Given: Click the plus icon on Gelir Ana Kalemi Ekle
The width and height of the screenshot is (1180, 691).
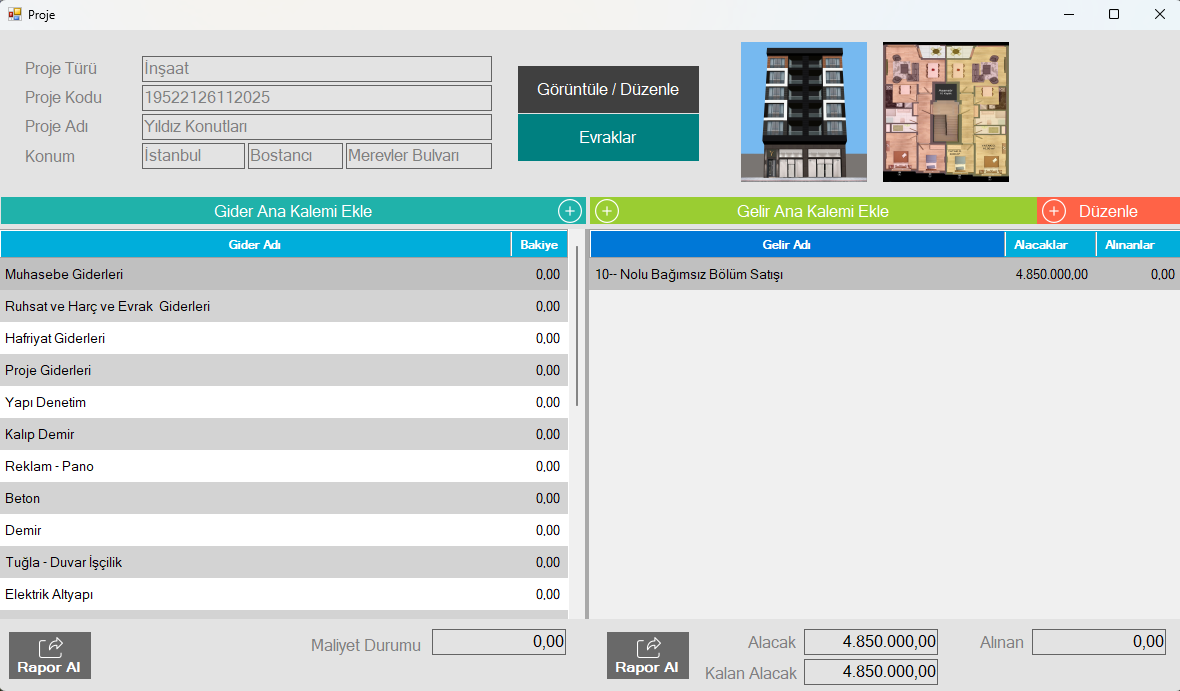Looking at the screenshot, I should [x=607, y=211].
